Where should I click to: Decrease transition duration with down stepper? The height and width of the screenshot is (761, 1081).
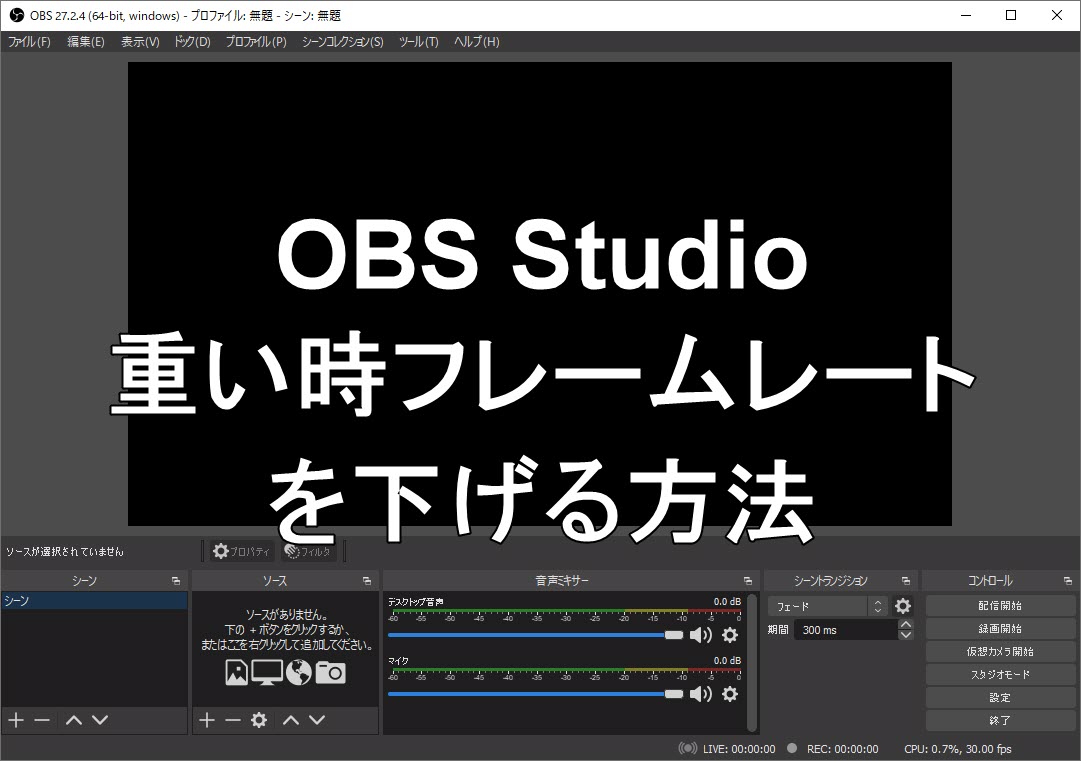pos(906,635)
